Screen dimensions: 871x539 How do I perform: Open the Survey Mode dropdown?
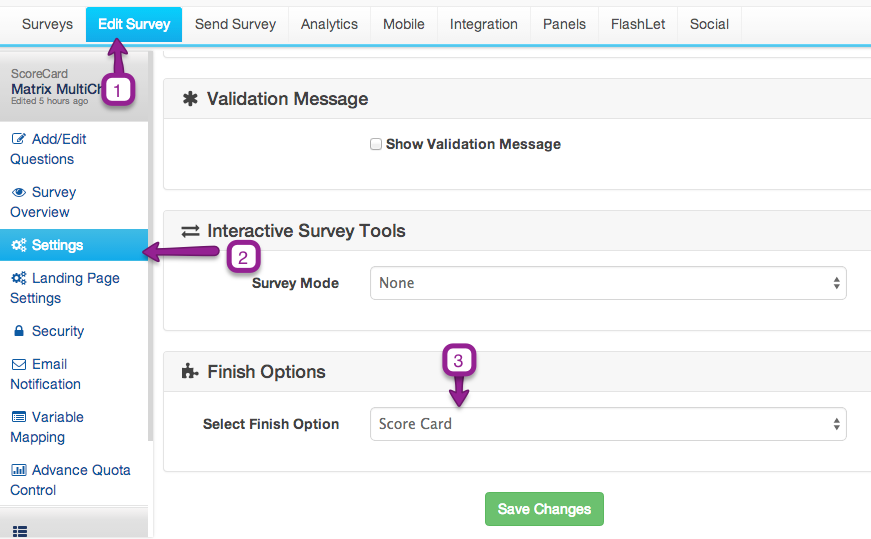click(x=608, y=283)
